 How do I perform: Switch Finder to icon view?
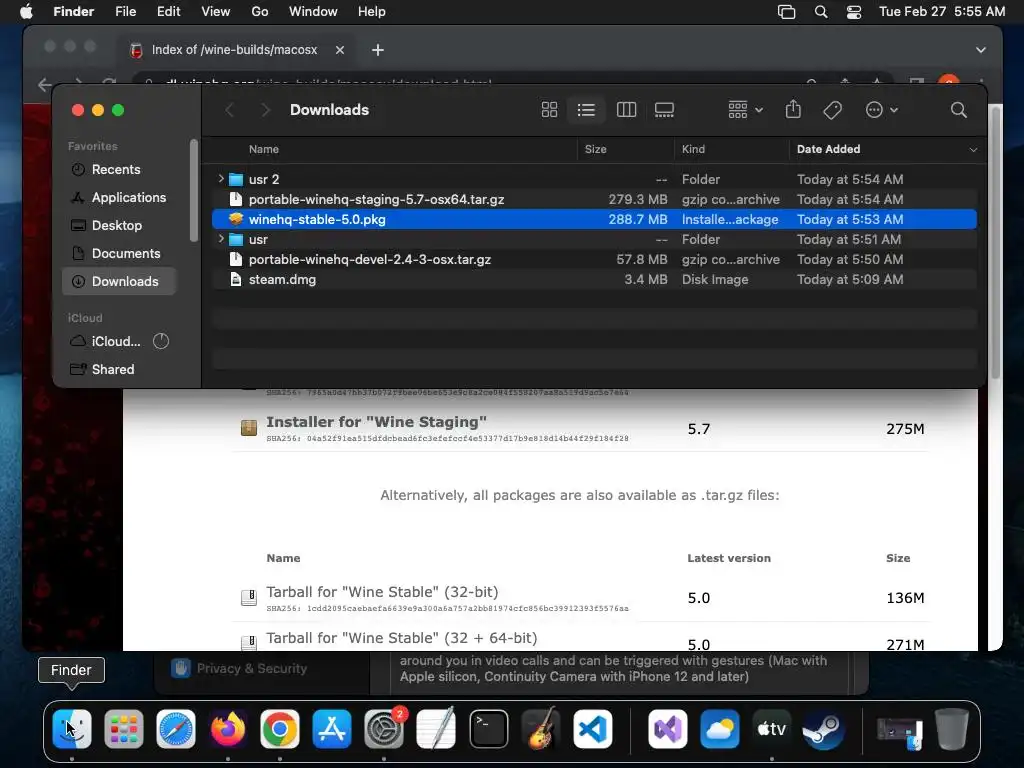[549, 110]
